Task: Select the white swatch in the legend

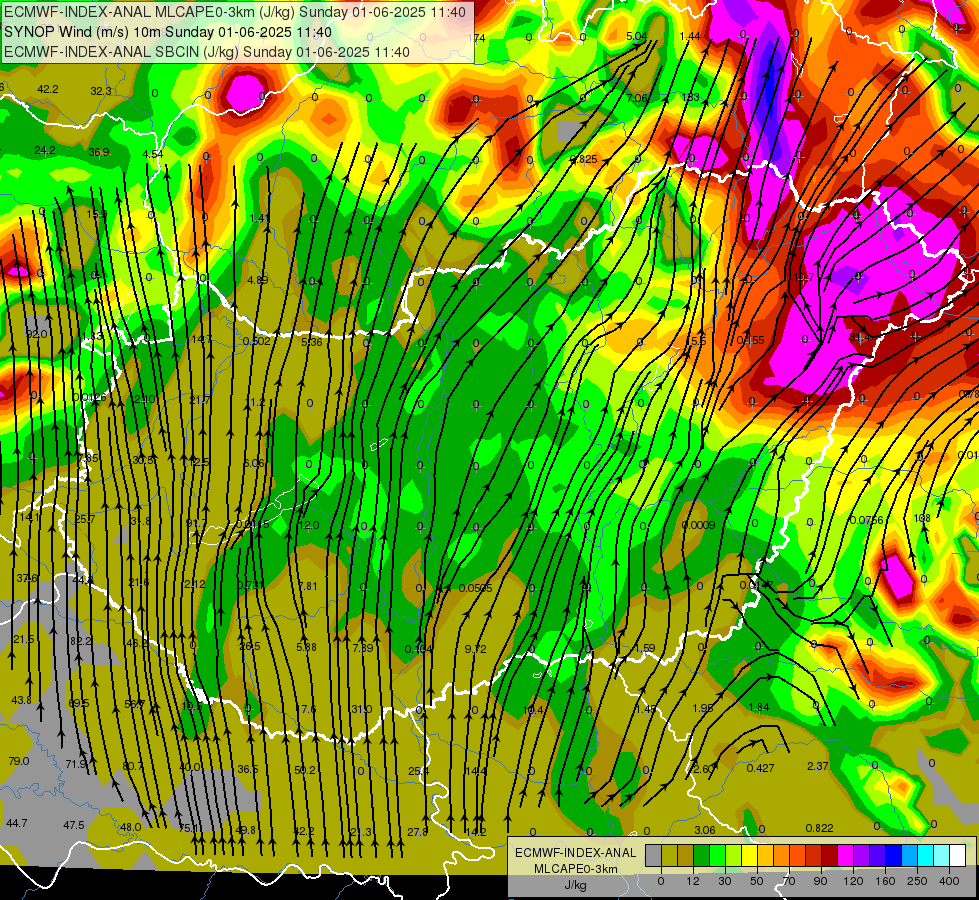Action: [957, 855]
